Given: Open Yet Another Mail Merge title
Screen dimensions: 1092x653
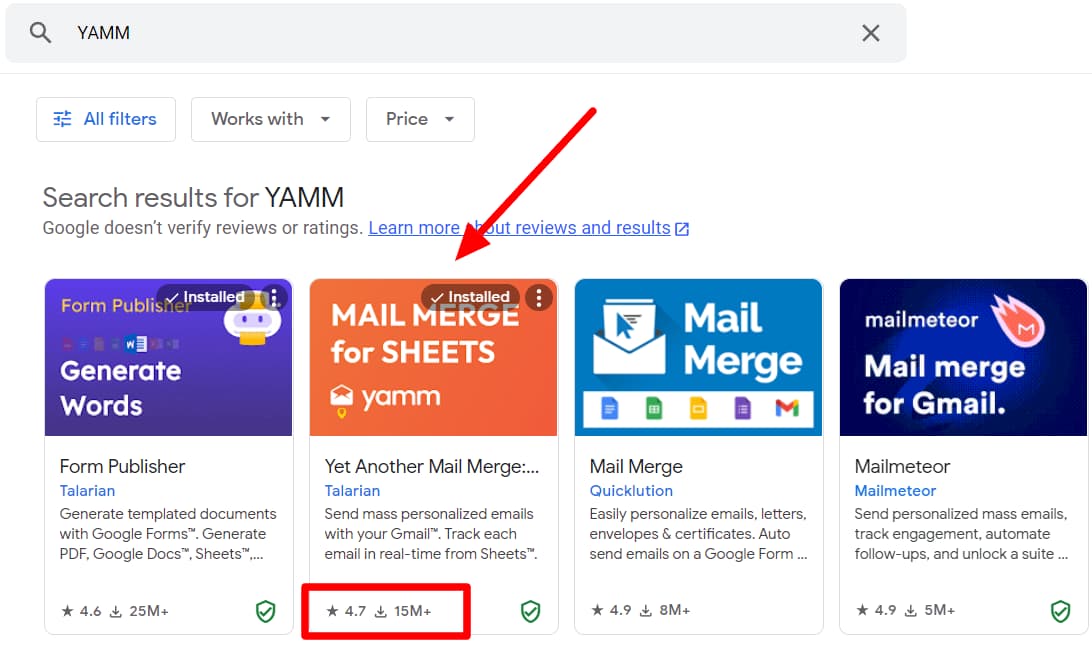Looking at the screenshot, I should pos(432,466).
